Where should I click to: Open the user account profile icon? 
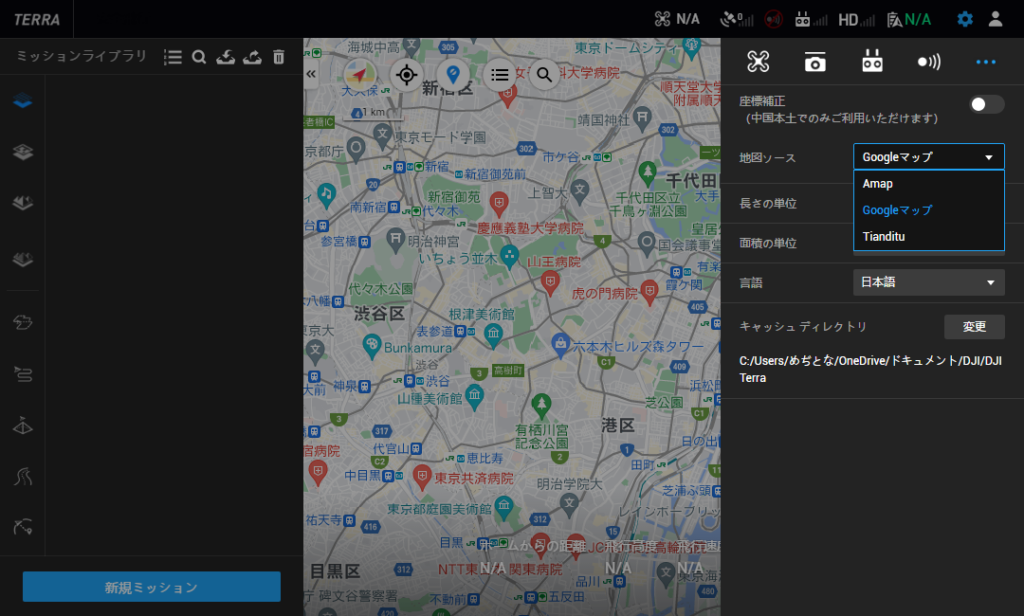pos(995,19)
